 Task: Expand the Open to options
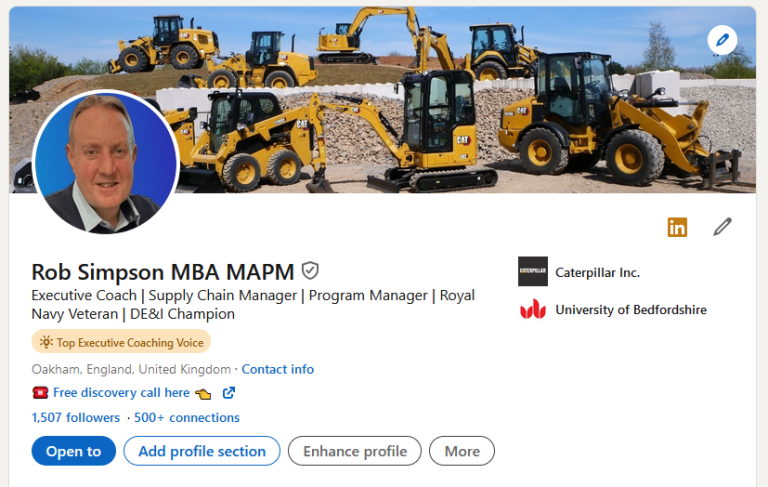(x=73, y=451)
